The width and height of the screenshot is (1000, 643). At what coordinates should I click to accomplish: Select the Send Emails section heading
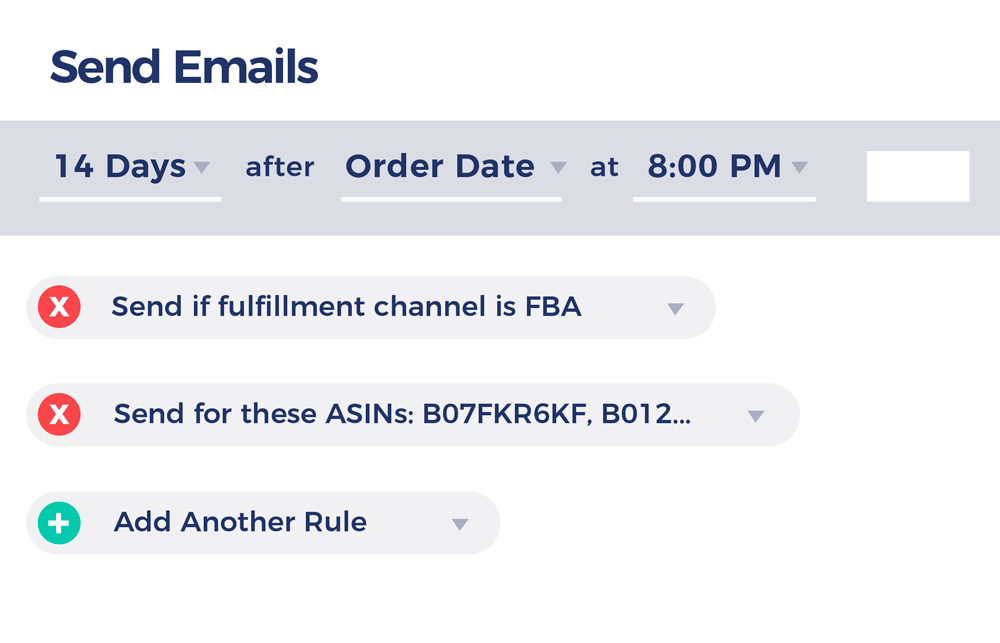[x=185, y=65]
